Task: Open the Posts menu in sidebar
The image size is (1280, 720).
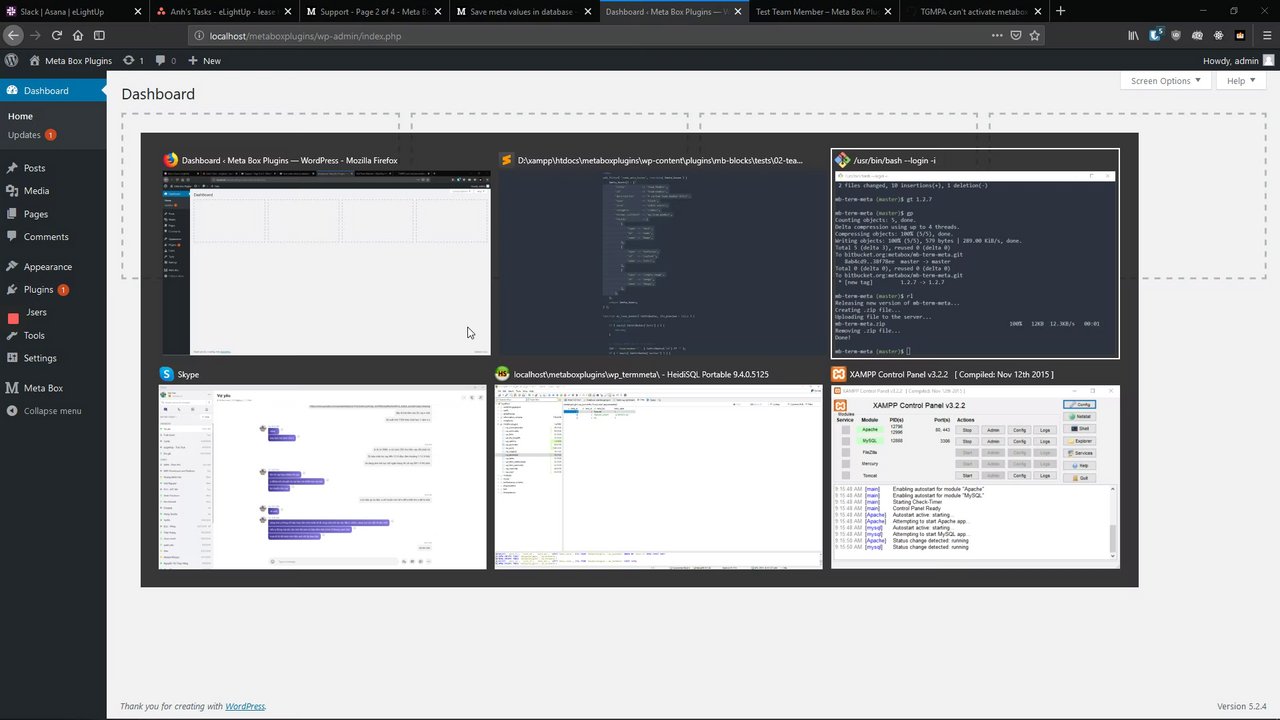Action: coord(53,168)
